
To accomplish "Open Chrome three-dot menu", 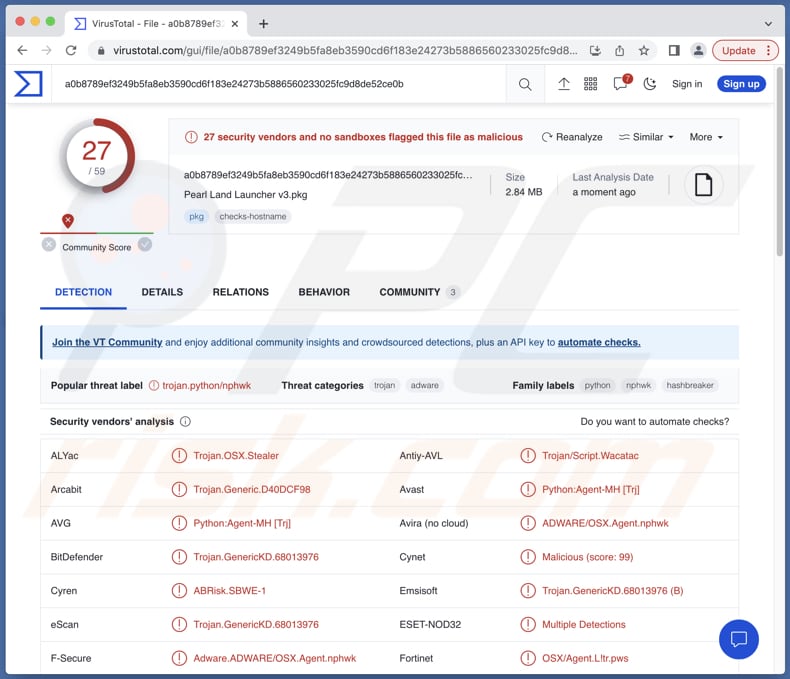I will coord(769,50).
